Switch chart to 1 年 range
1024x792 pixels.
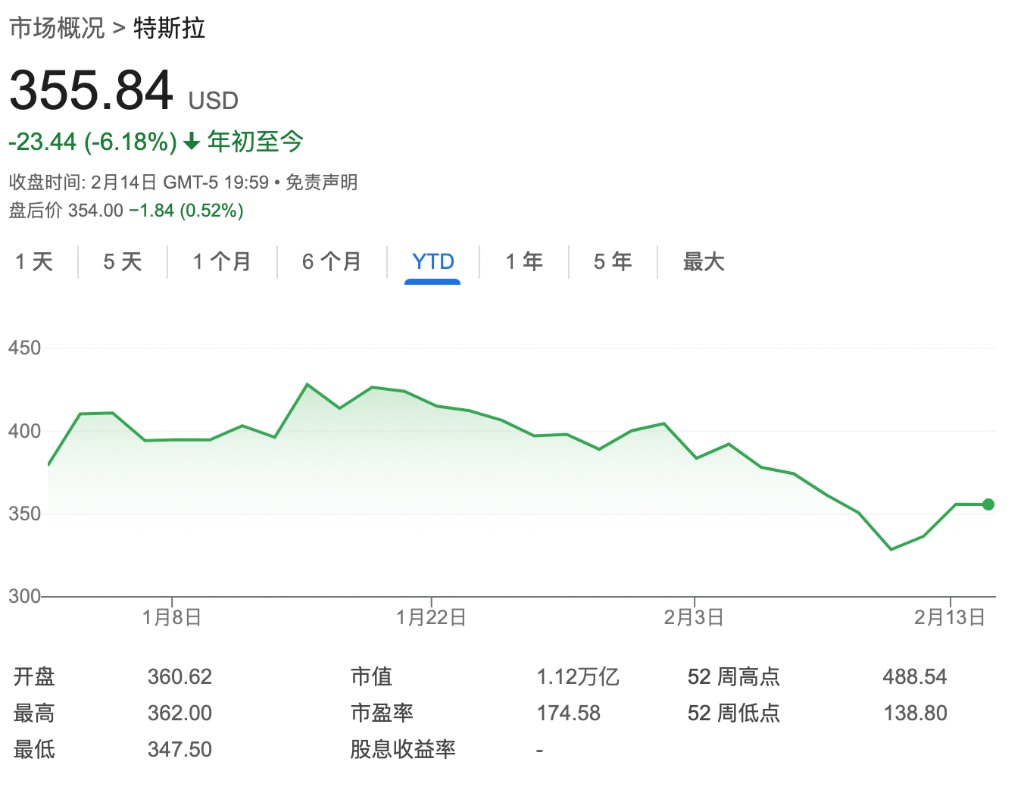tap(524, 262)
